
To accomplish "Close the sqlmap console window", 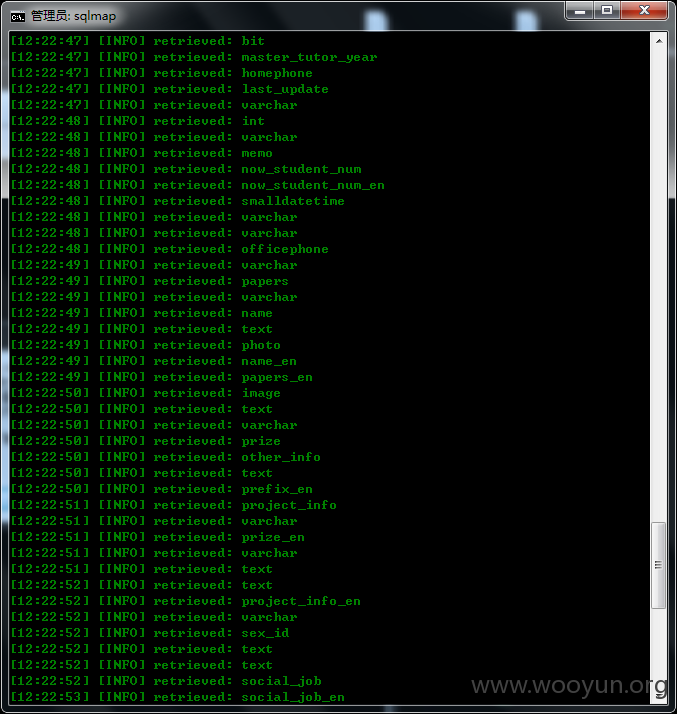I will click(x=644, y=10).
